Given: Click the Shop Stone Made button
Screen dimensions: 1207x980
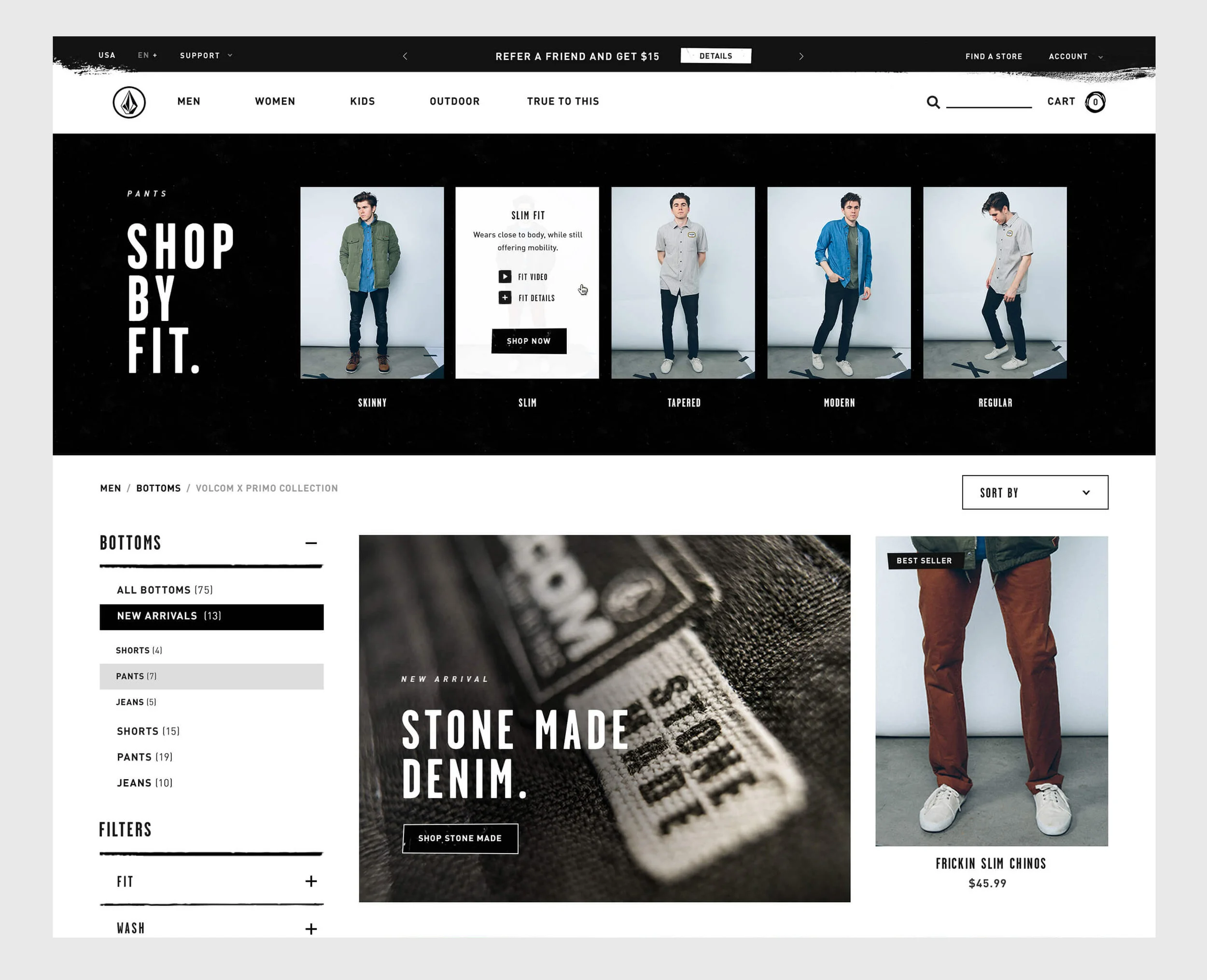Looking at the screenshot, I should click(460, 838).
